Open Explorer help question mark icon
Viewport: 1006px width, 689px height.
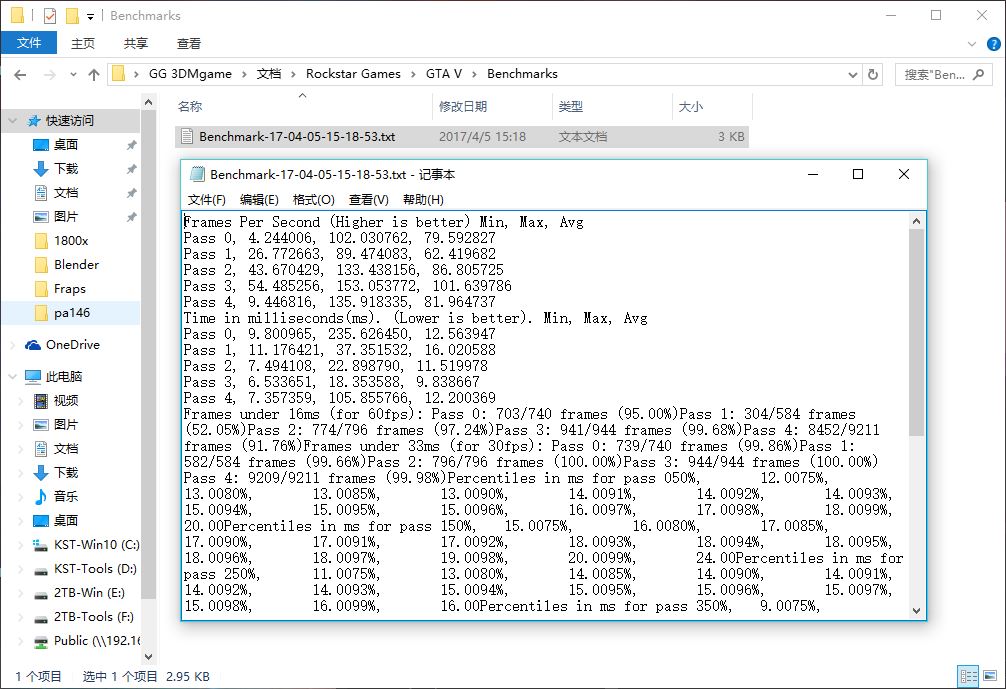(x=992, y=44)
